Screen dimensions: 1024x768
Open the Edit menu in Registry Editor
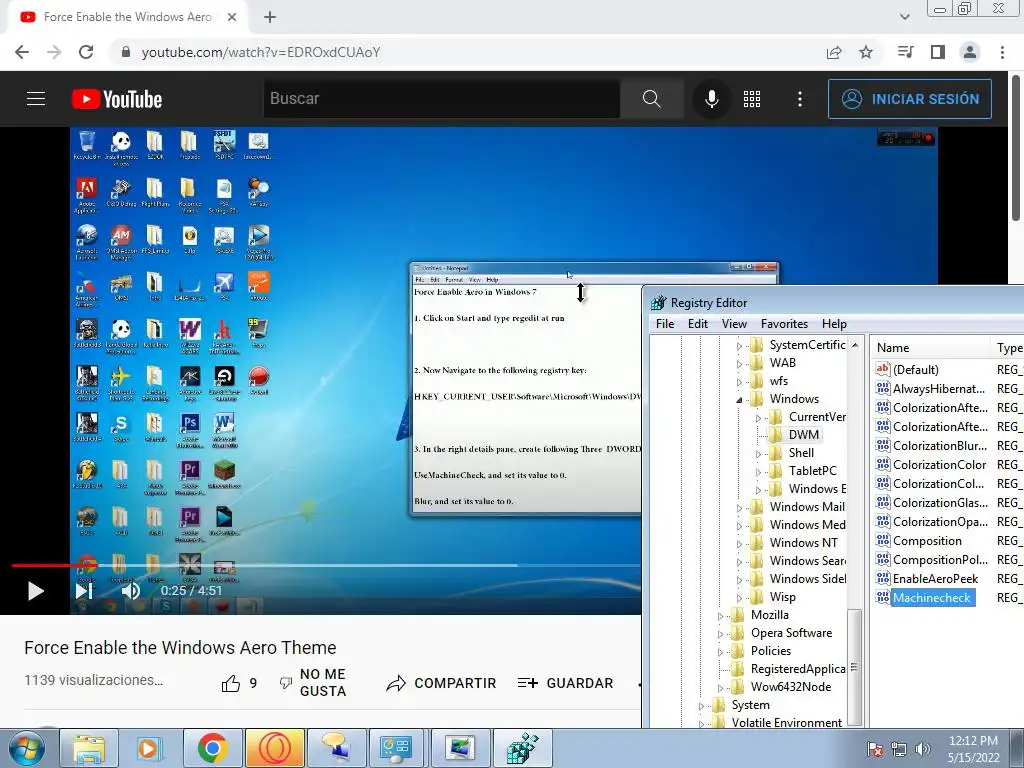click(697, 324)
